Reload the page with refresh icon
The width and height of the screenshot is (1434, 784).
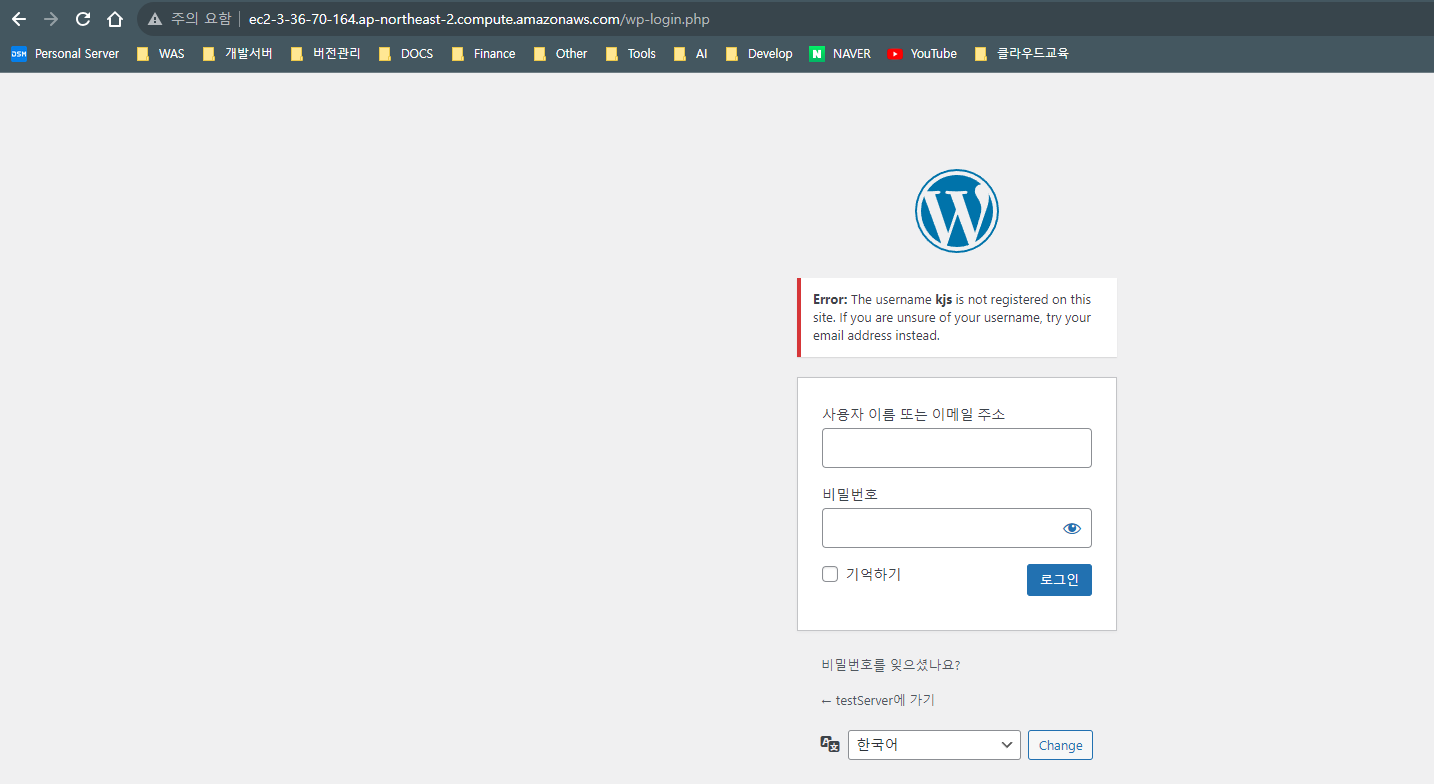point(83,19)
